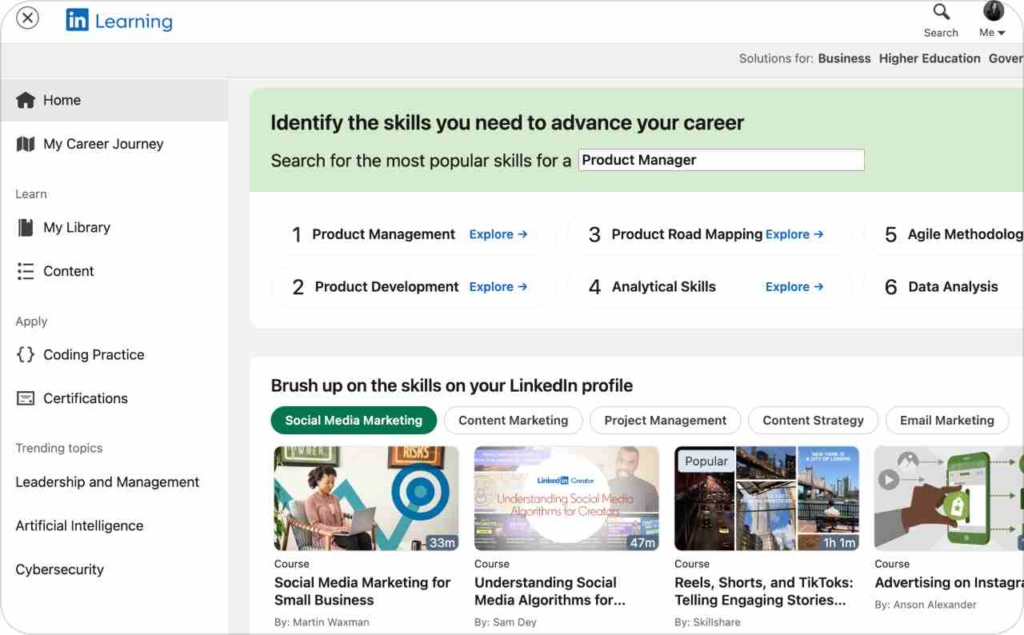The width and height of the screenshot is (1024, 635).
Task: Click the LinkedIn Learning logo
Action: (x=119, y=20)
